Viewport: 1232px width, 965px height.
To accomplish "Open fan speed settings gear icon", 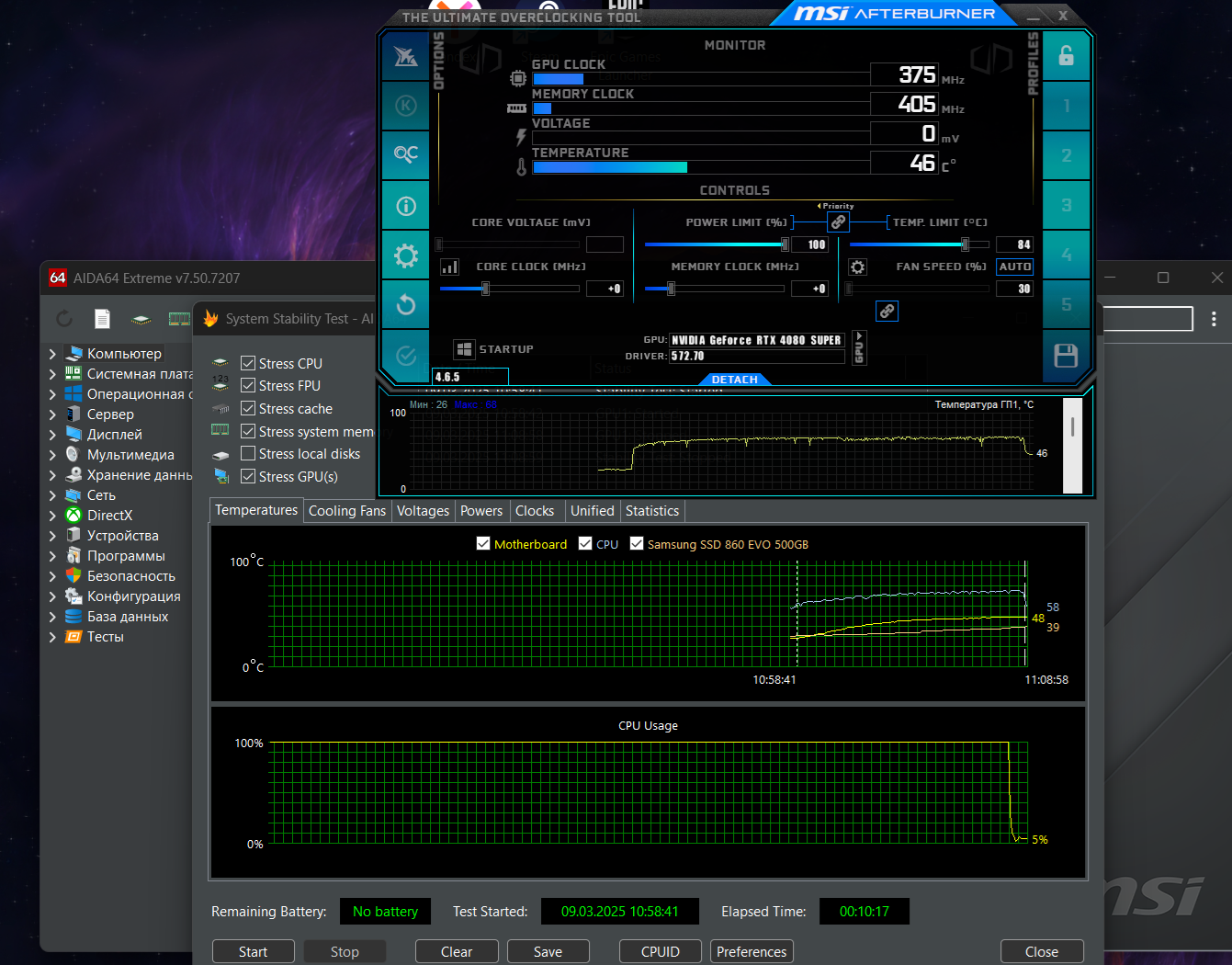I will pos(857,267).
